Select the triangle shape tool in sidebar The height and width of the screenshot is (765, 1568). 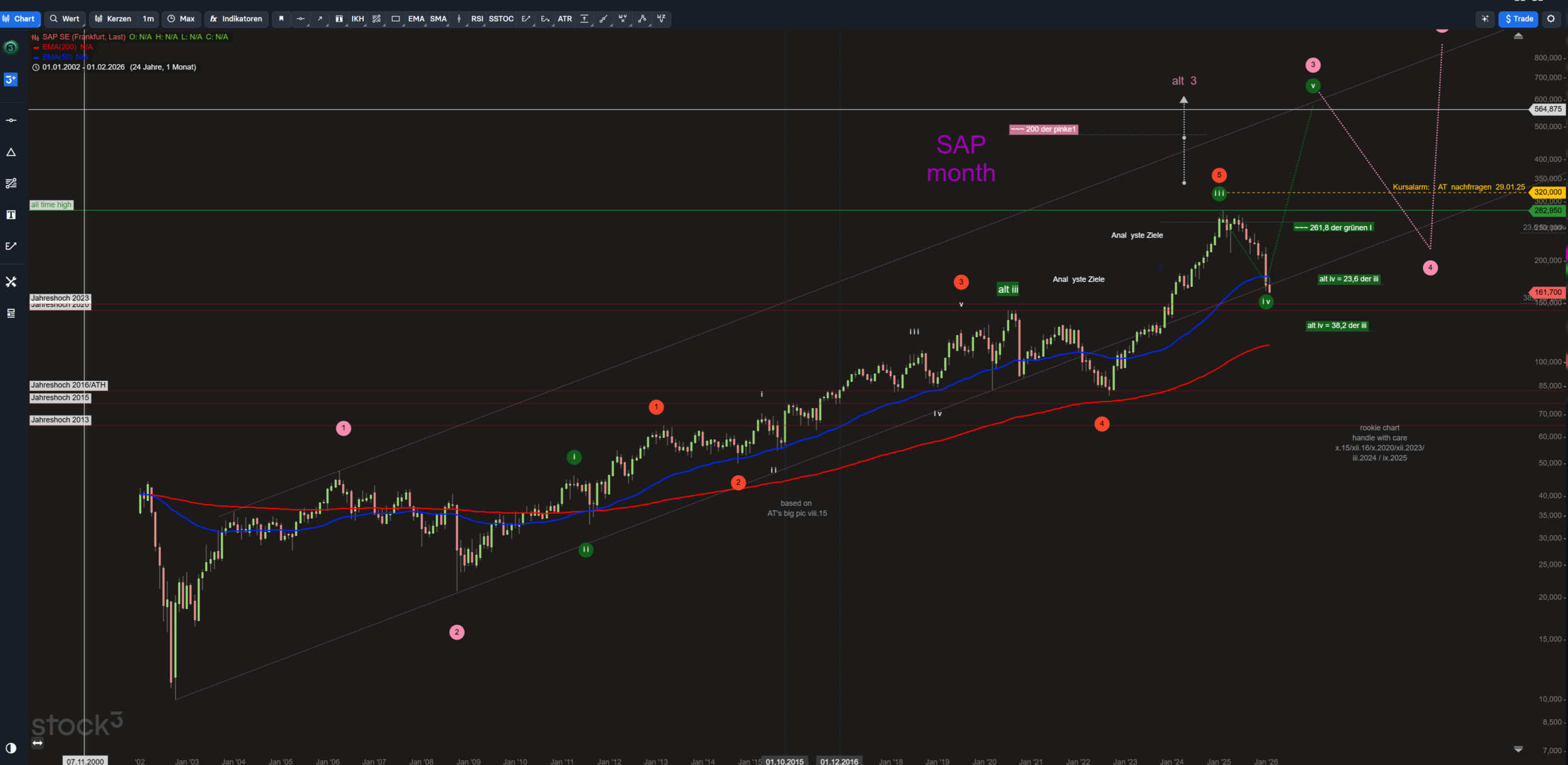coord(11,152)
